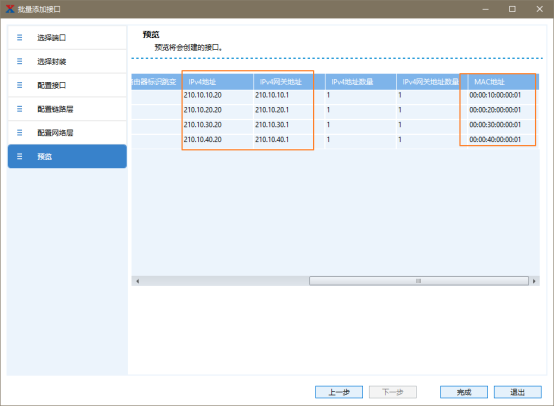Click the MAC地址 column header
This screenshot has height=406, width=554.
pyautogui.click(x=502, y=82)
